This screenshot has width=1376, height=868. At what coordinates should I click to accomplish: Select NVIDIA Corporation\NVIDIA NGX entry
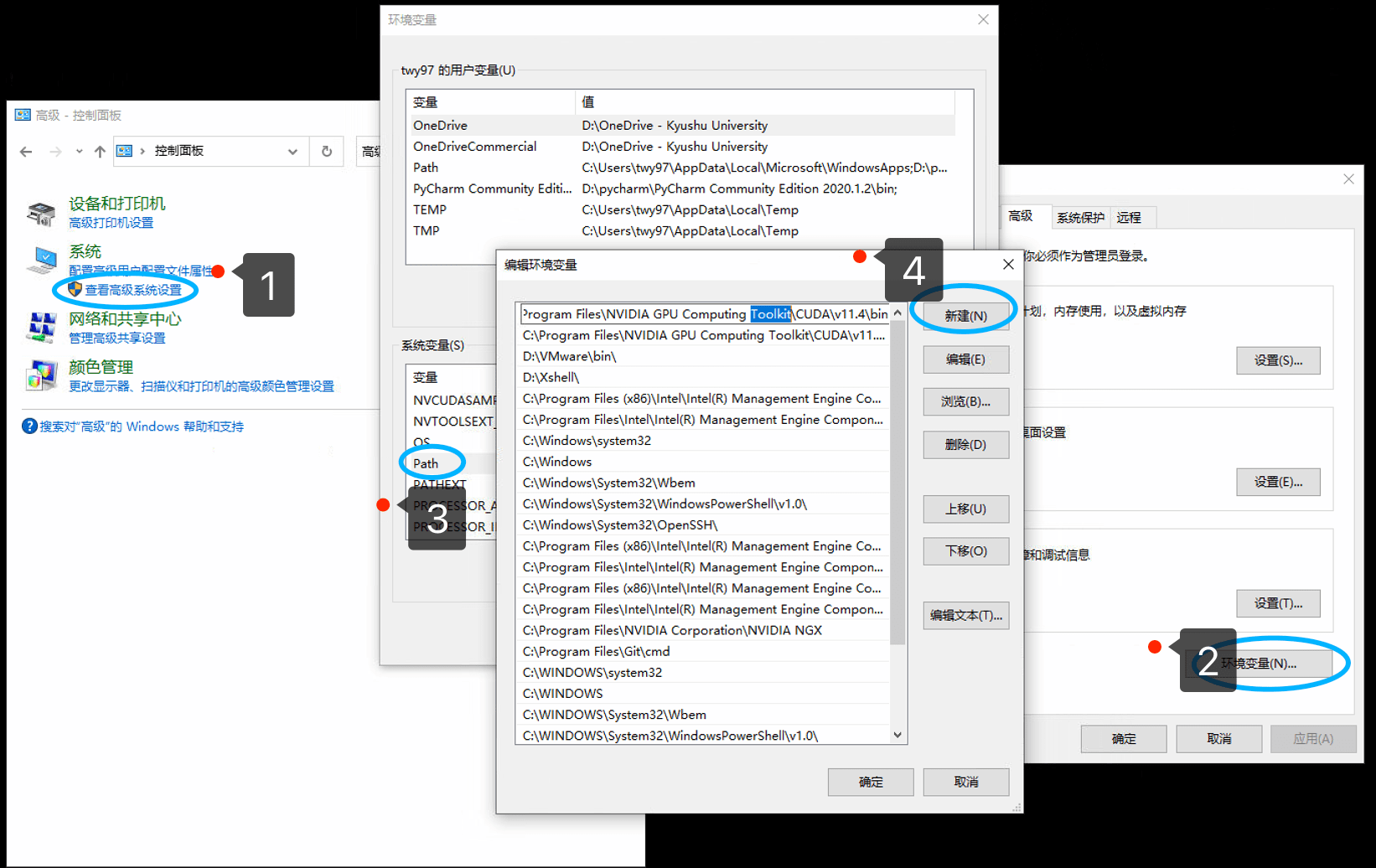(703, 630)
